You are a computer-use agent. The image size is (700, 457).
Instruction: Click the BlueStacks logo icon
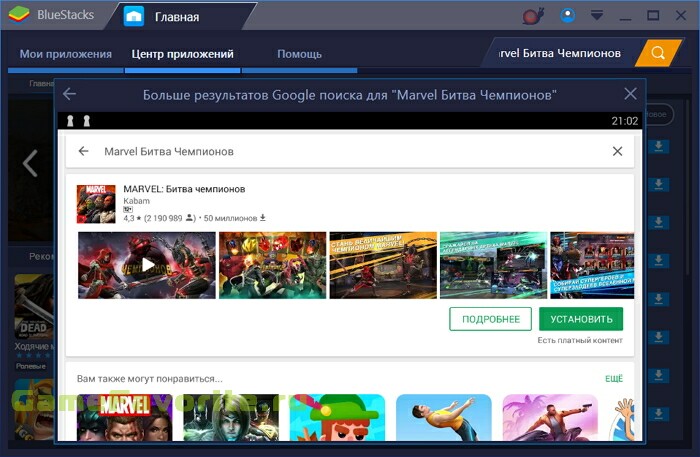coord(19,15)
